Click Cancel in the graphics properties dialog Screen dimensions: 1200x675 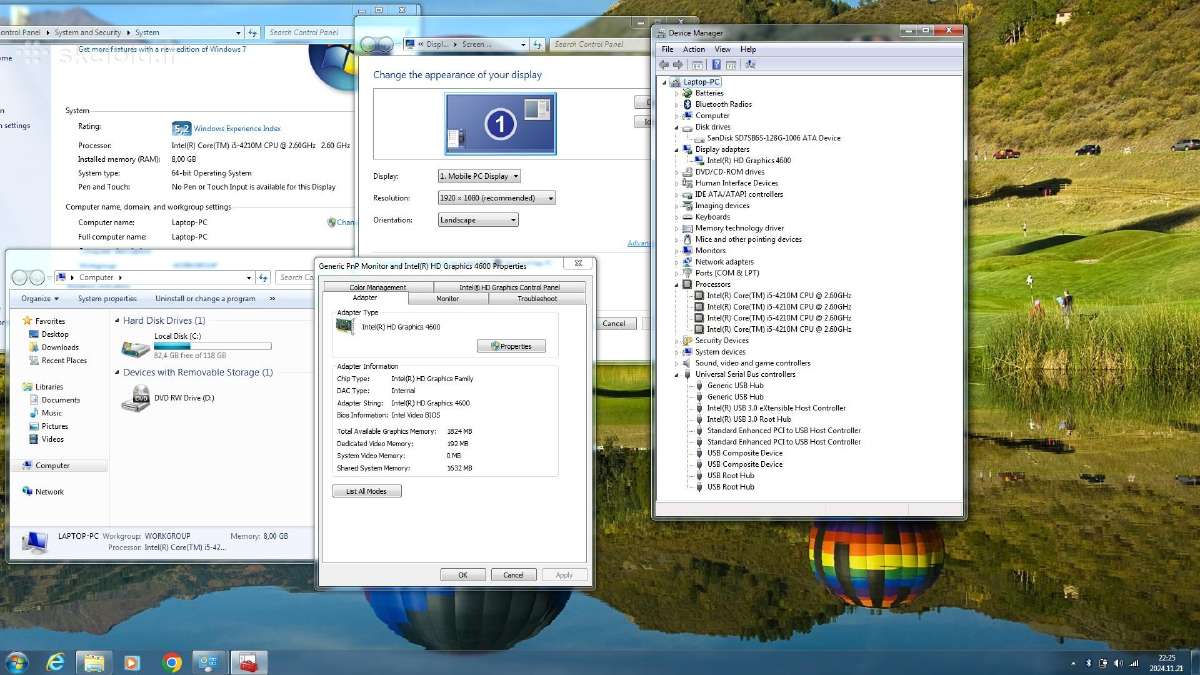tap(513, 575)
